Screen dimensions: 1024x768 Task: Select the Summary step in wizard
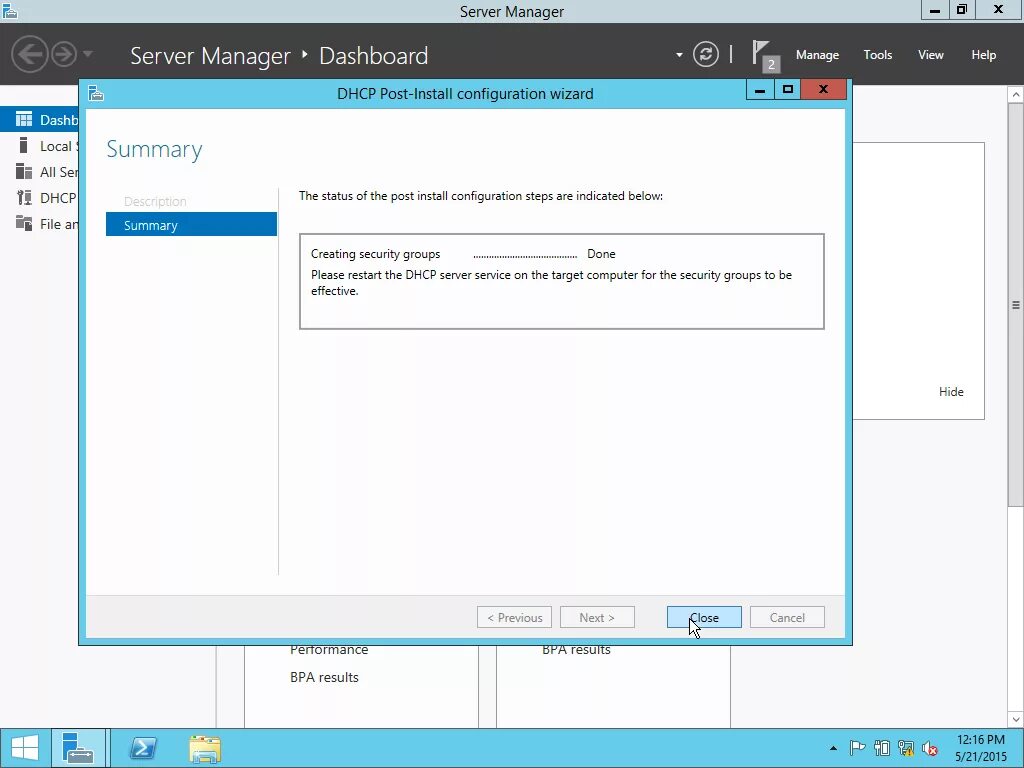[191, 225]
